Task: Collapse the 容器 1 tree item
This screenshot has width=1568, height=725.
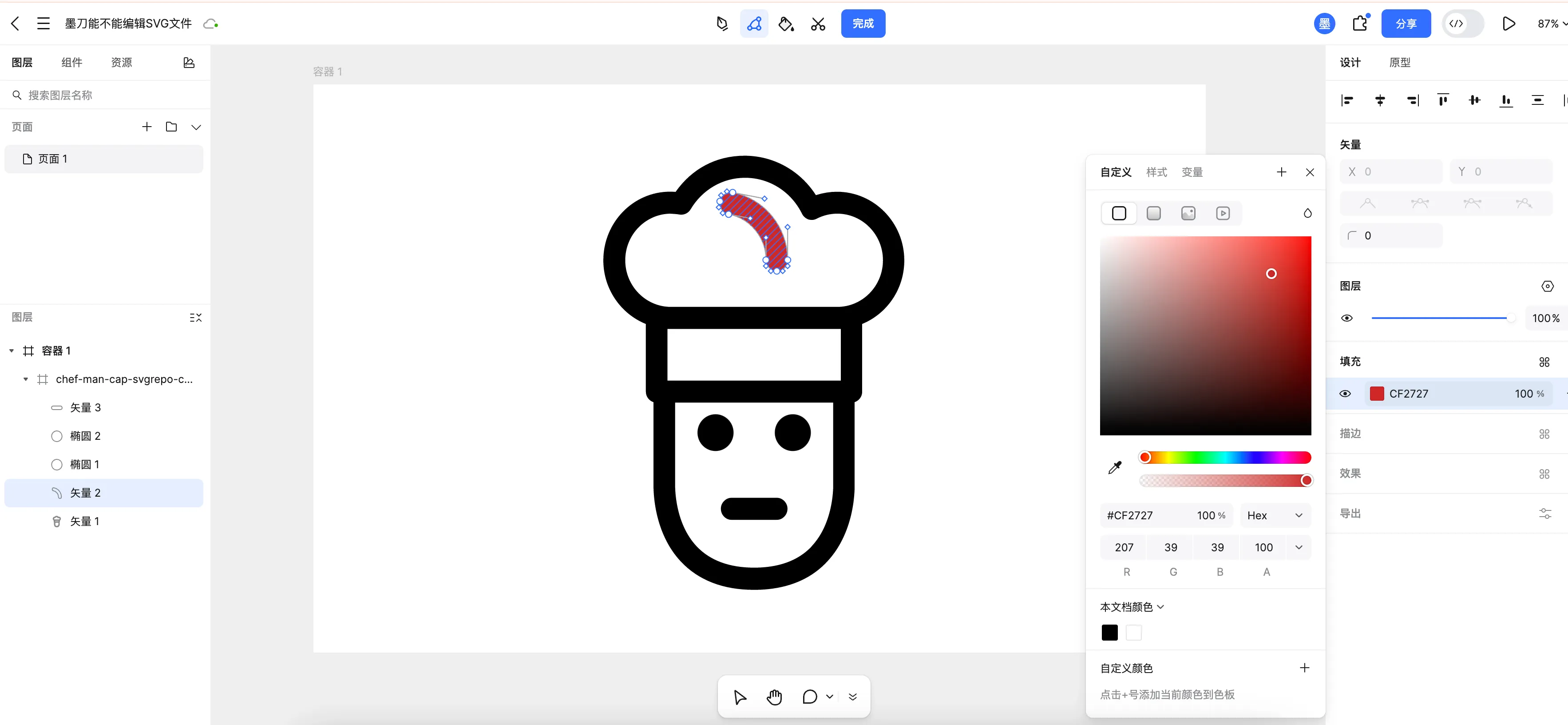Action: pos(12,351)
